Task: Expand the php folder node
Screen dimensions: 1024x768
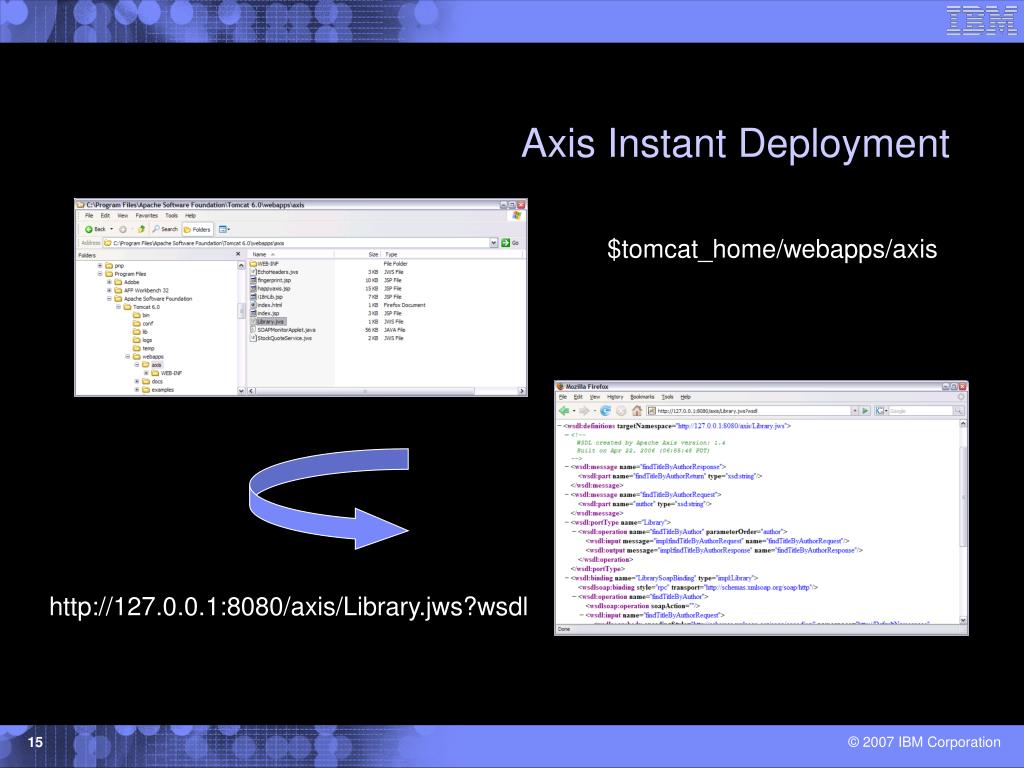Action: click(100, 266)
